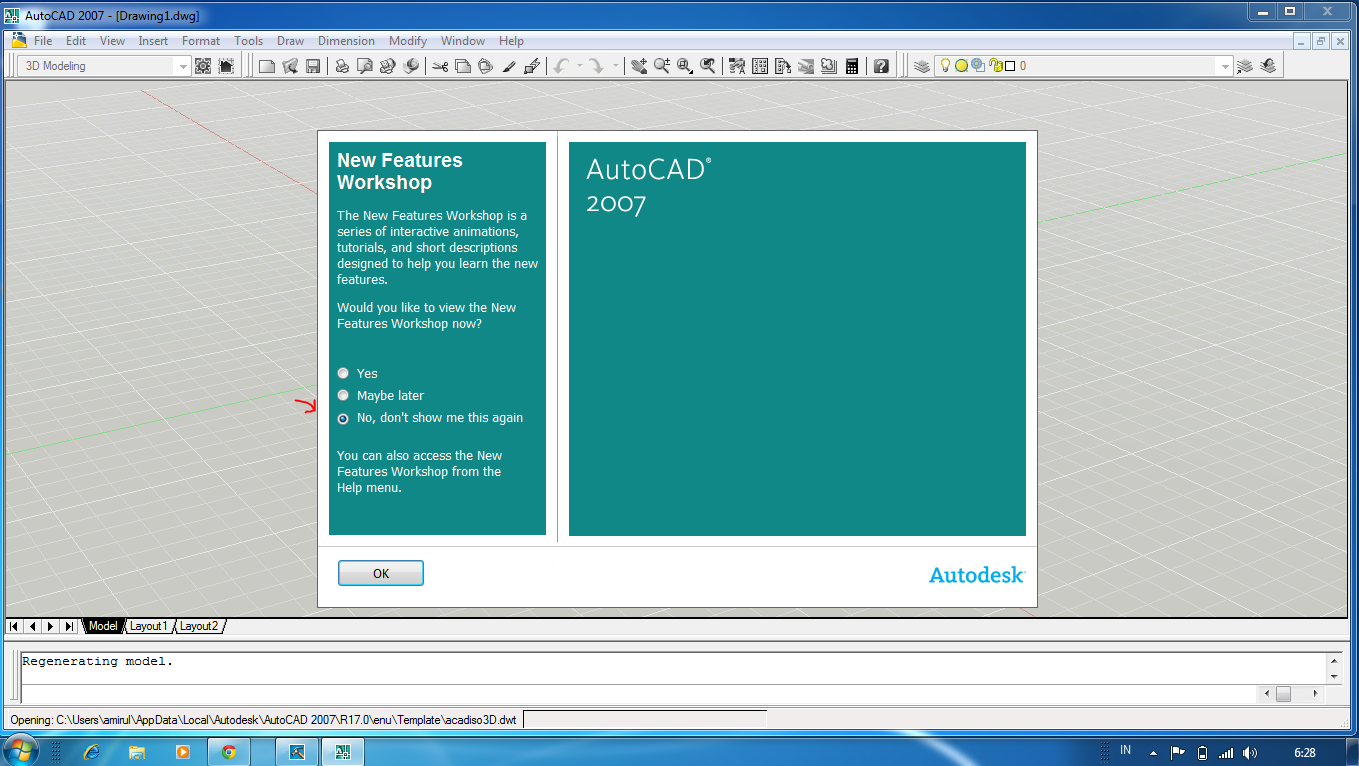Select the Zoom Realtime magnifier icon

662,66
